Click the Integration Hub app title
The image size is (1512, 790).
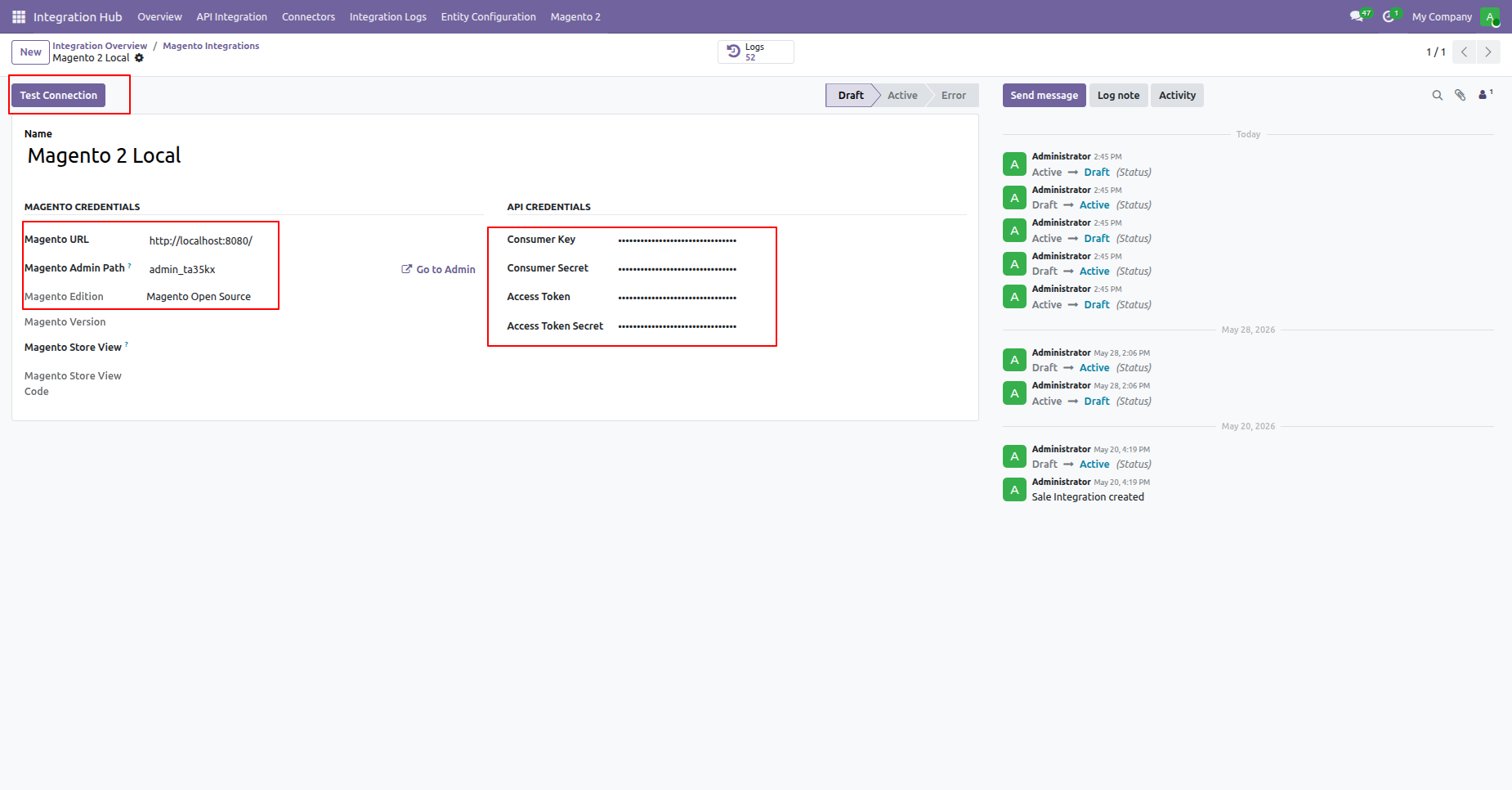[x=78, y=16]
